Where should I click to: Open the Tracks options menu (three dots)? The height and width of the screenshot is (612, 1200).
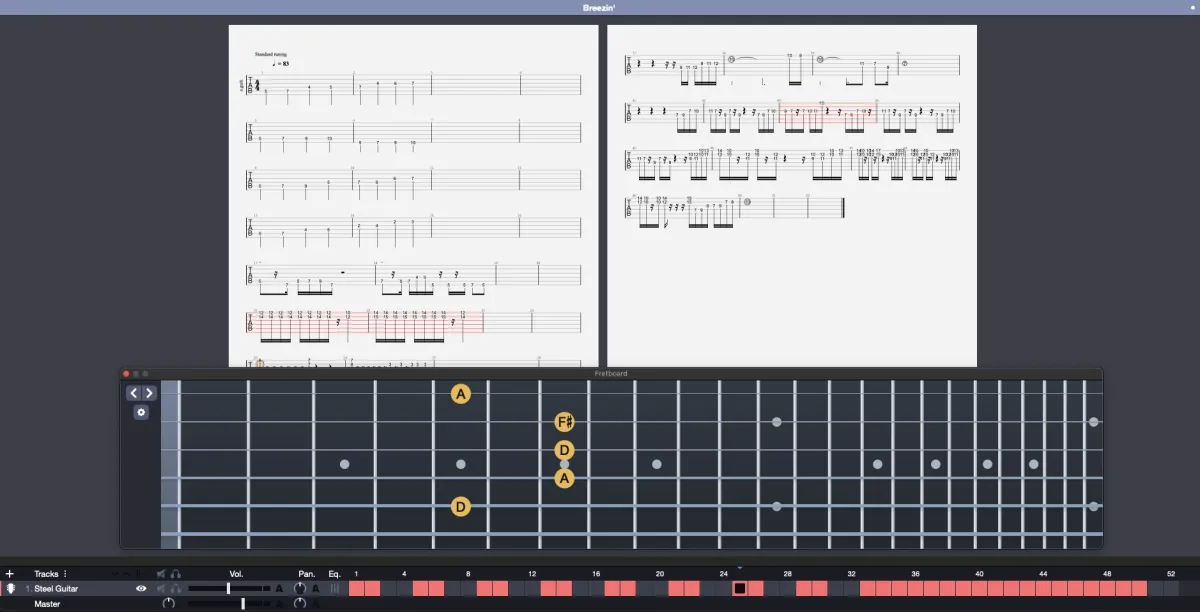point(66,574)
